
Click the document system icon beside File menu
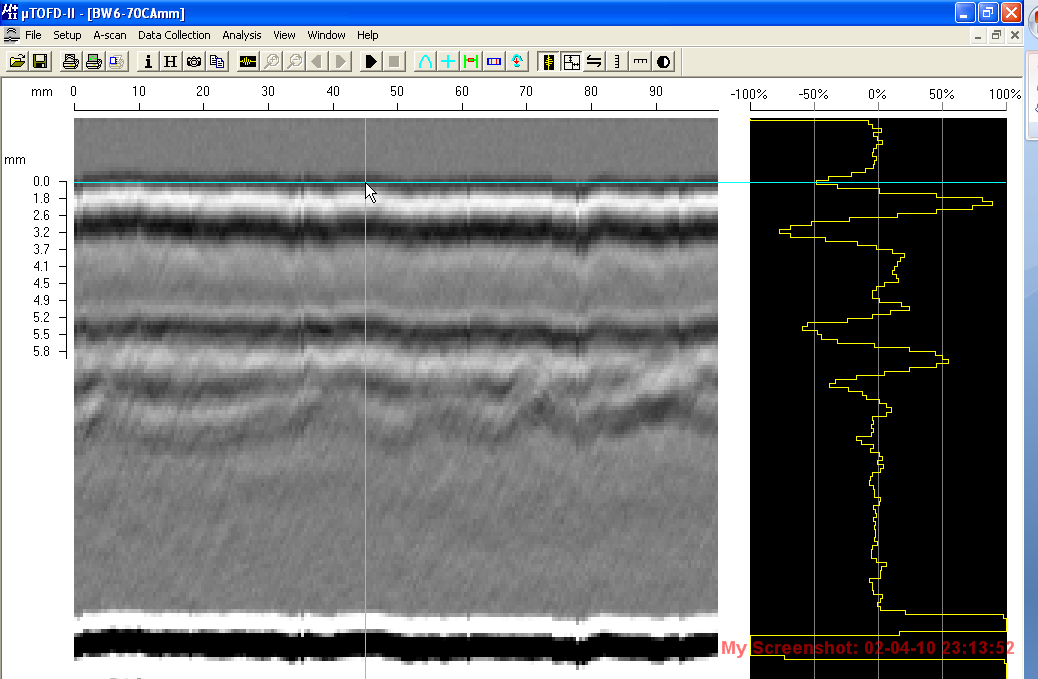click(x=11, y=35)
